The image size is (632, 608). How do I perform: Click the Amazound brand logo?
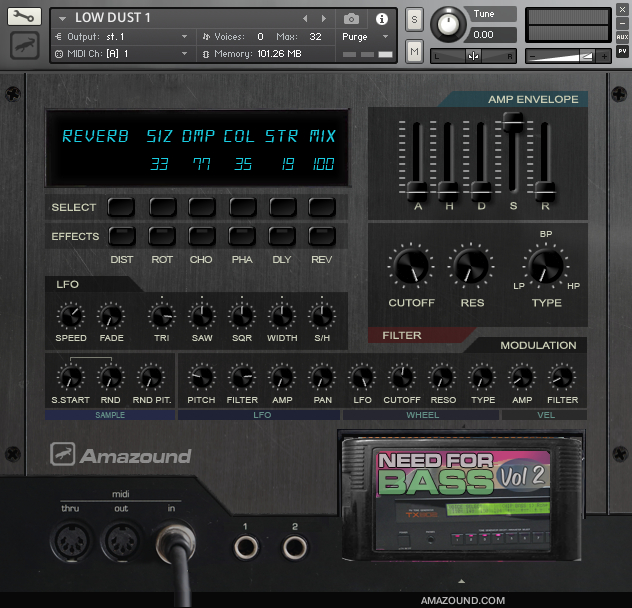click(x=121, y=455)
